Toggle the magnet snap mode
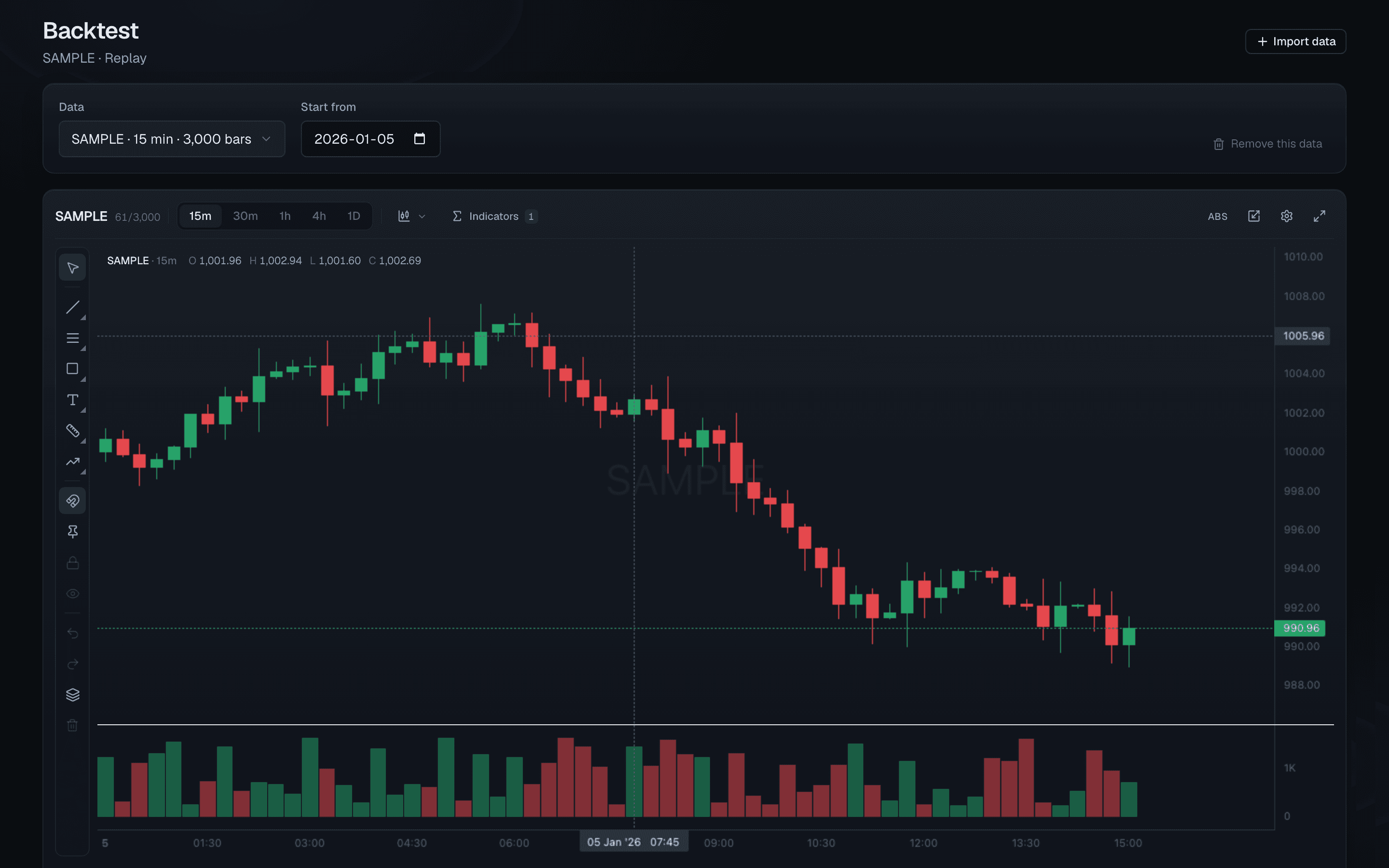 click(72, 501)
